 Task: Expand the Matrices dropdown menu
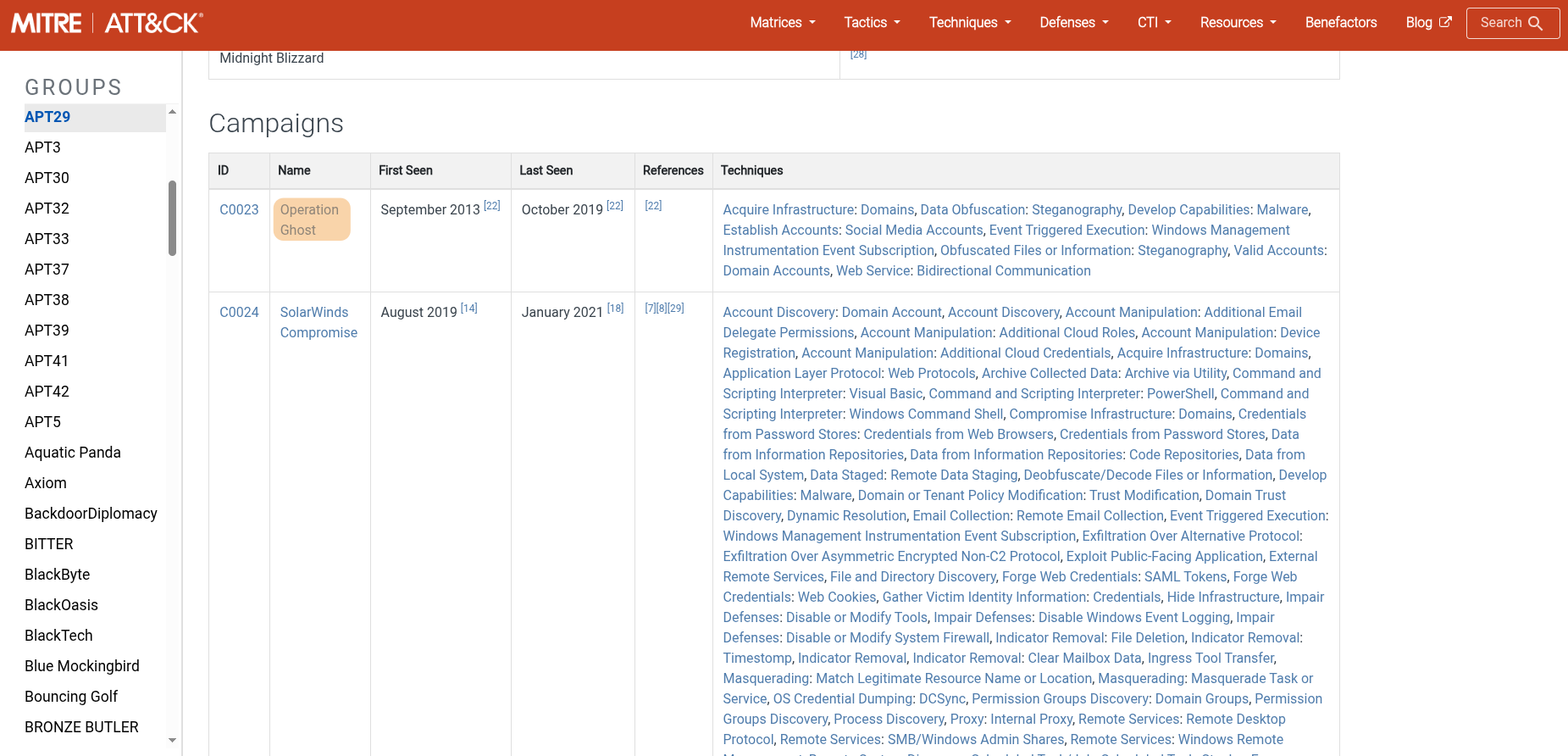tap(782, 23)
